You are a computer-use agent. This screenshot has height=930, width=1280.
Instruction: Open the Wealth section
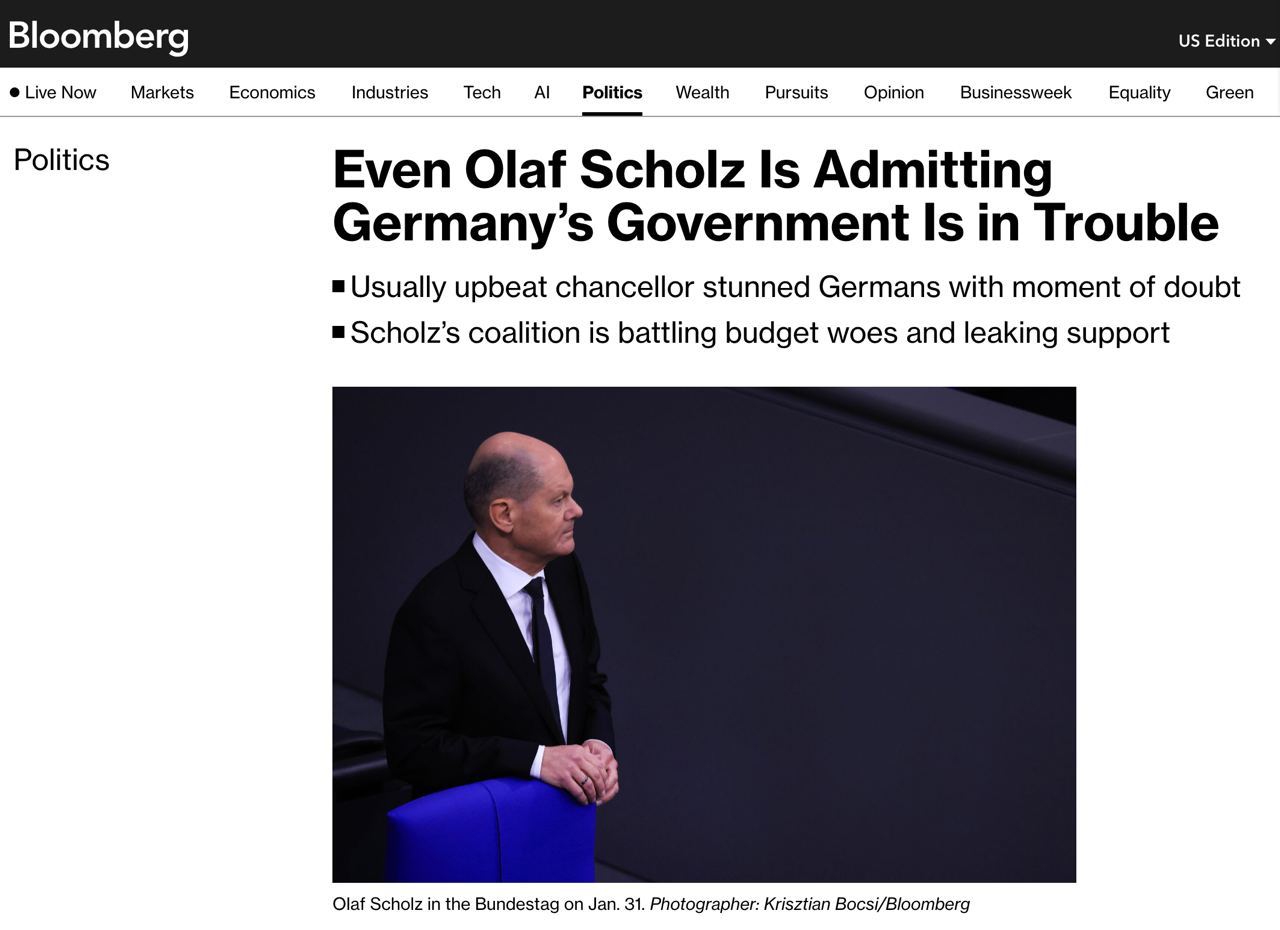tap(702, 93)
